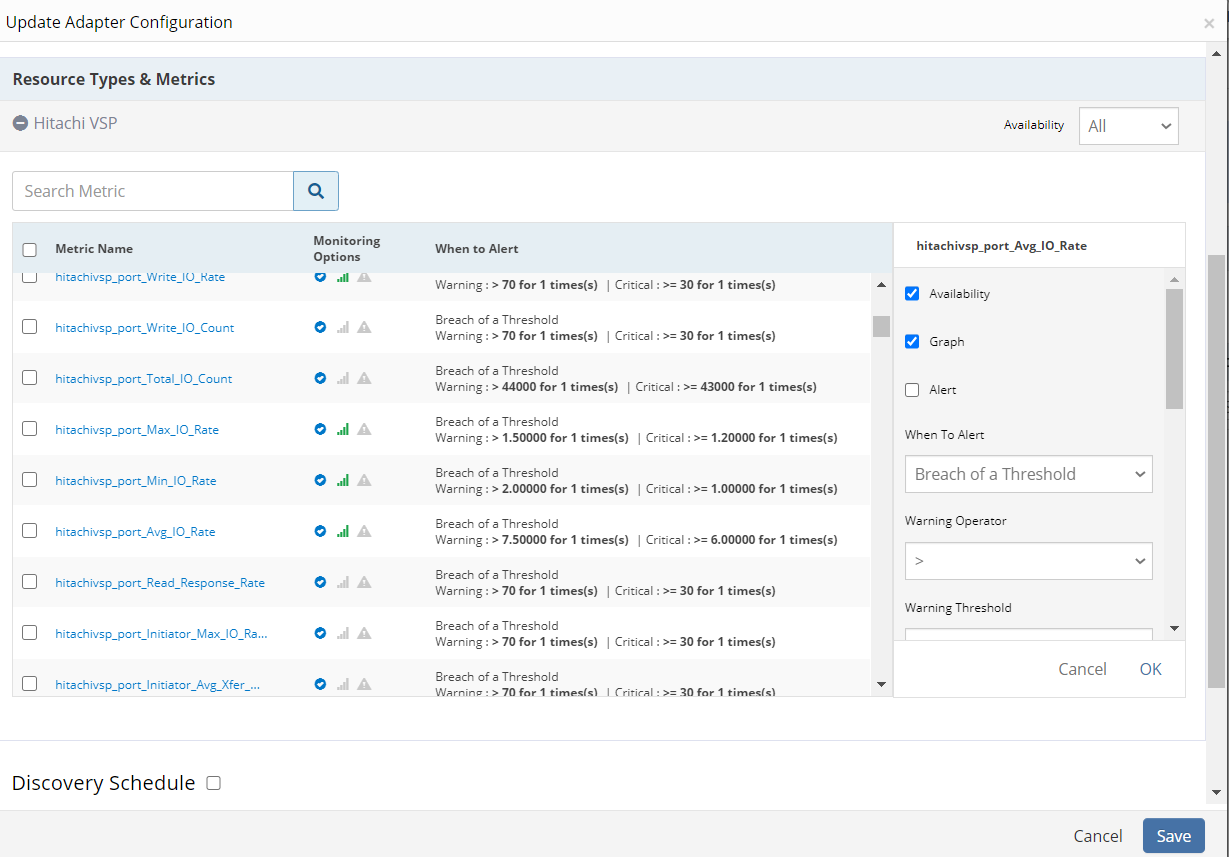Viewport: 1229px width, 857px height.
Task: Click the magnifier search button beside Search Metric
Action: pos(316,191)
